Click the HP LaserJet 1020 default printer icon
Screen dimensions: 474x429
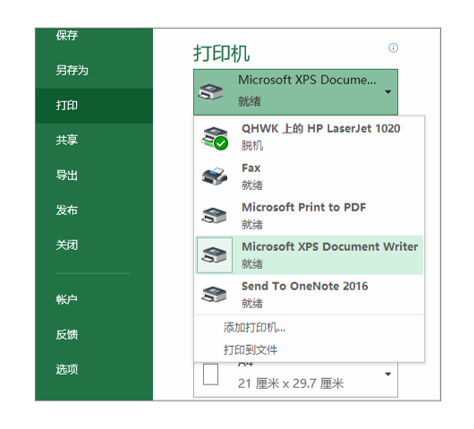[215, 138]
